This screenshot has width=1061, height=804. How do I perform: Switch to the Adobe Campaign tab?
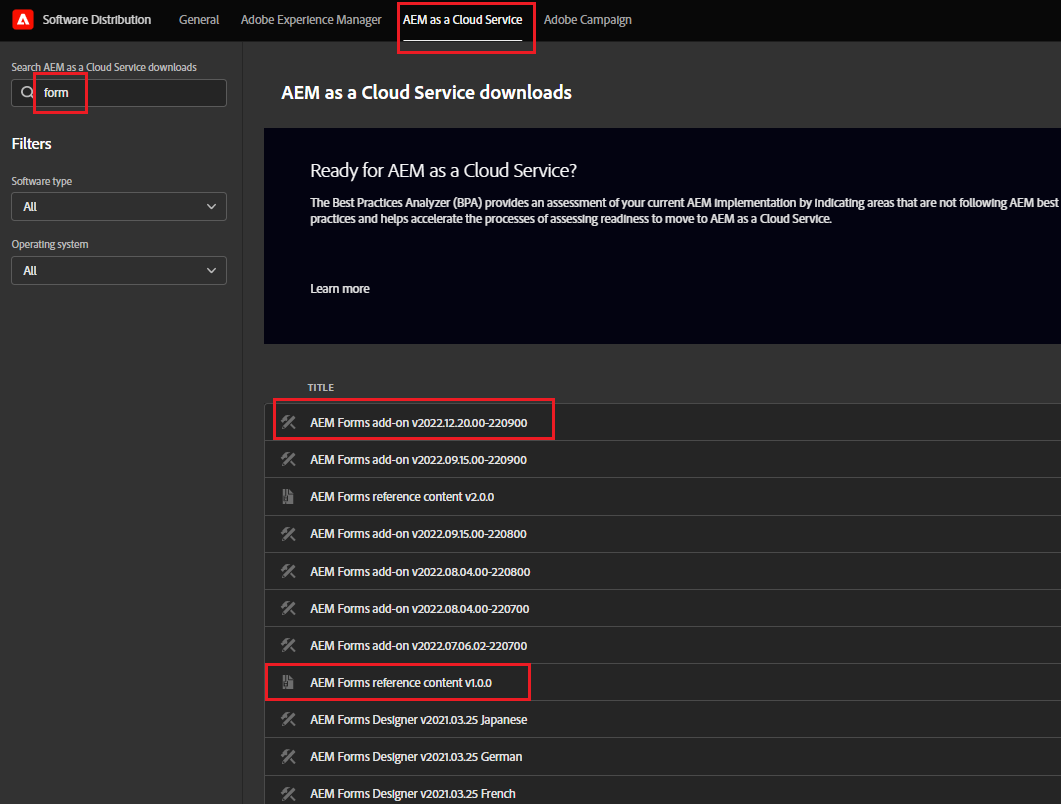coord(588,19)
